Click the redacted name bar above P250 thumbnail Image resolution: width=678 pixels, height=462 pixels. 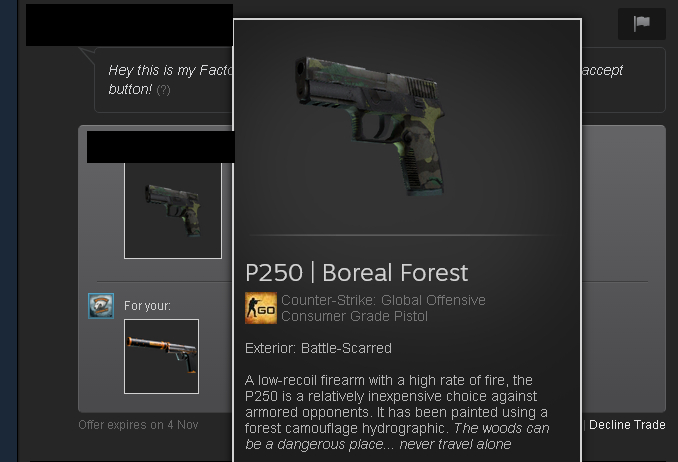coord(160,147)
